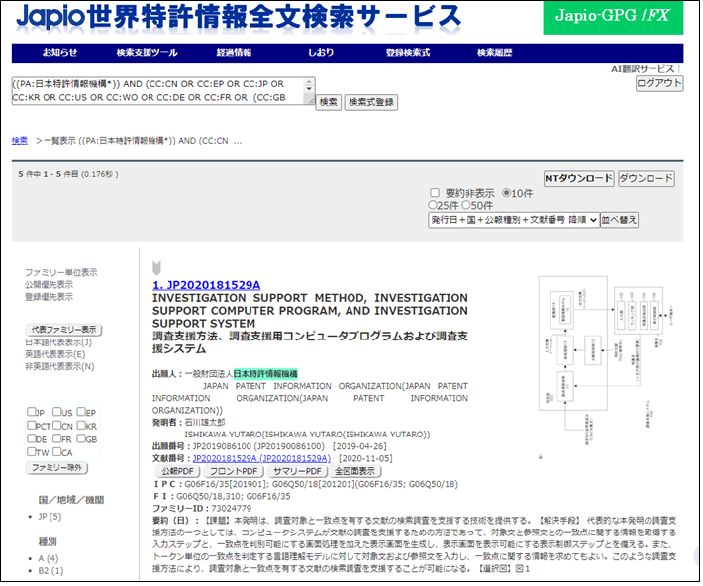Check the PCT checkbox
The image size is (703, 586).
pyautogui.click(x=32, y=426)
